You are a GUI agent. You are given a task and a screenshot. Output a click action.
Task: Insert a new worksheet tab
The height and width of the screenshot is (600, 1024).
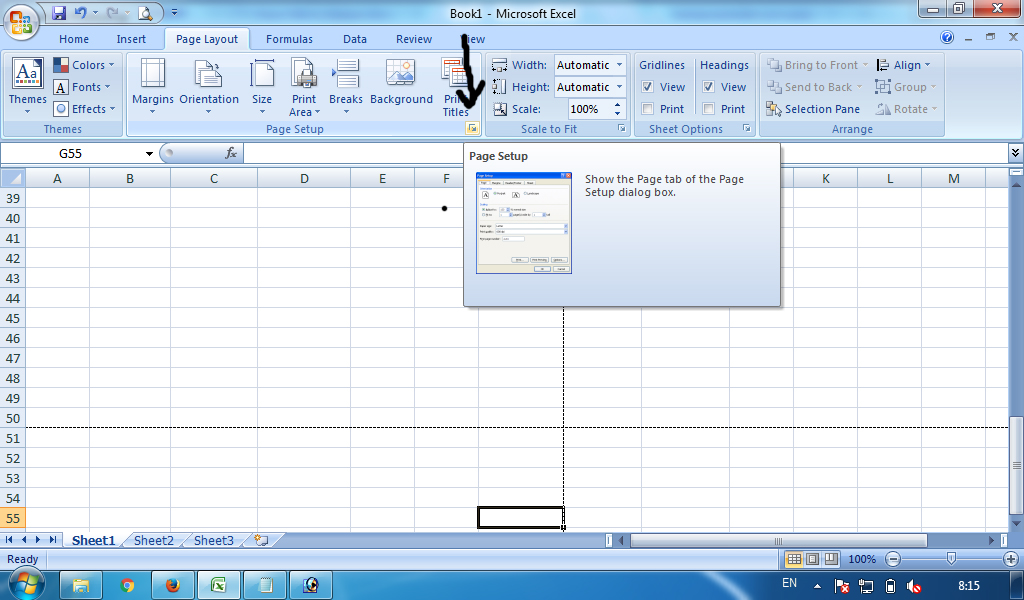click(x=261, y=541)
